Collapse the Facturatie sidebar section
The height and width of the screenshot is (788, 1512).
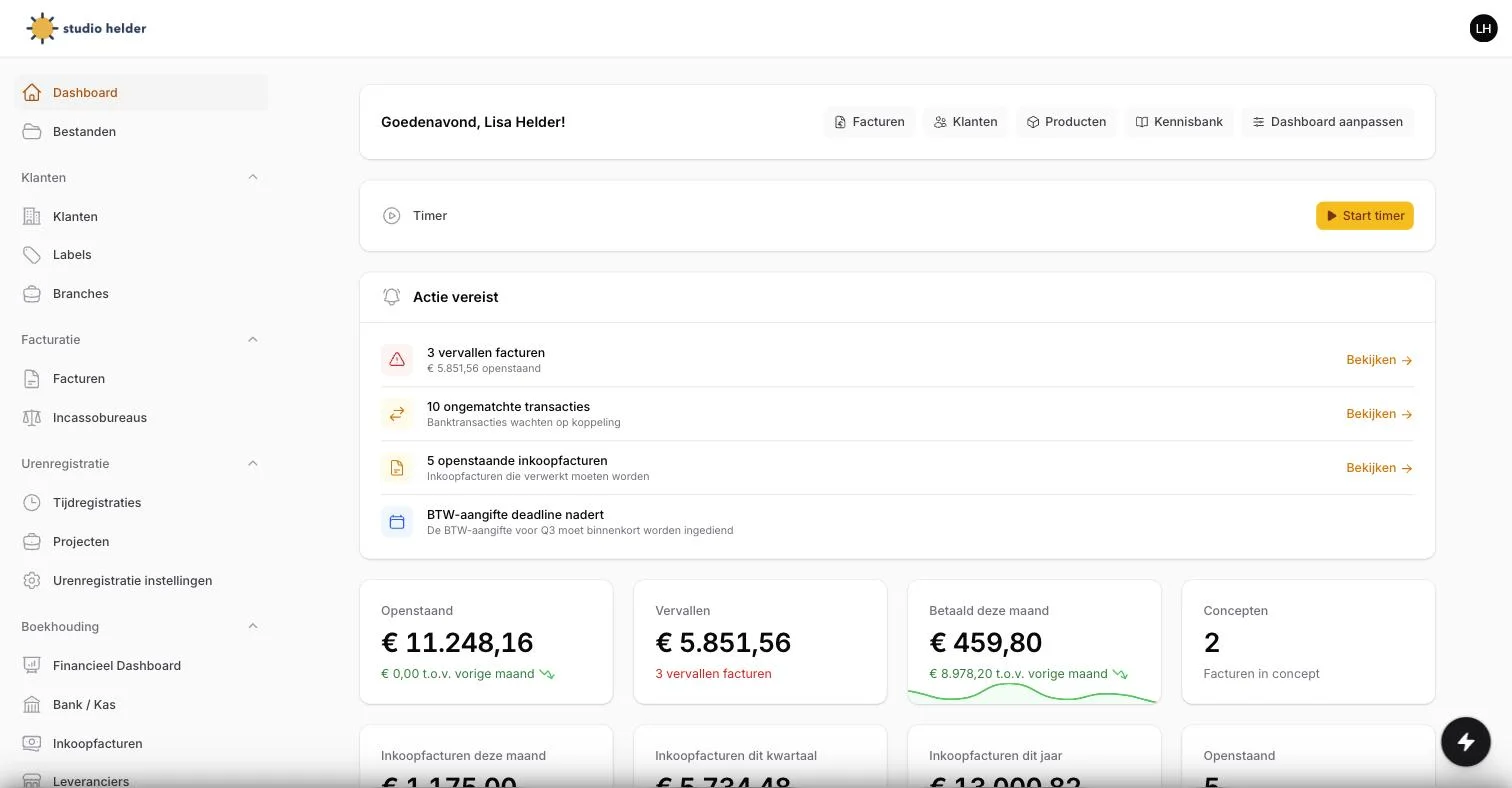[x=253, y=340]
